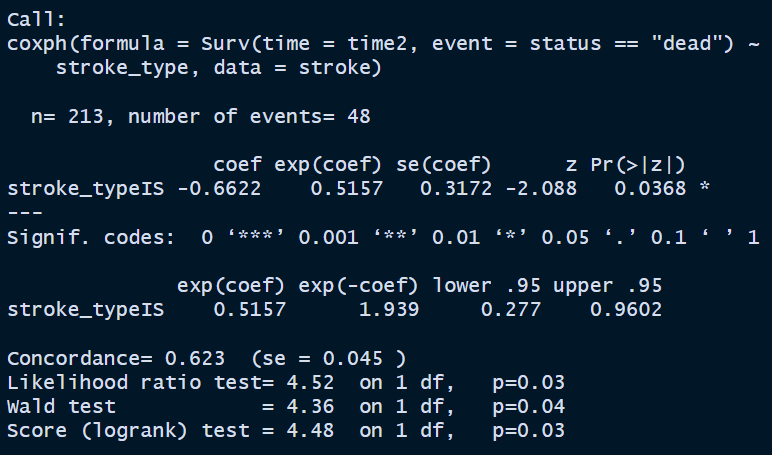Click the word Call: at the top
772x455 pixels.
pyautogui.click(x=36, y=20)
